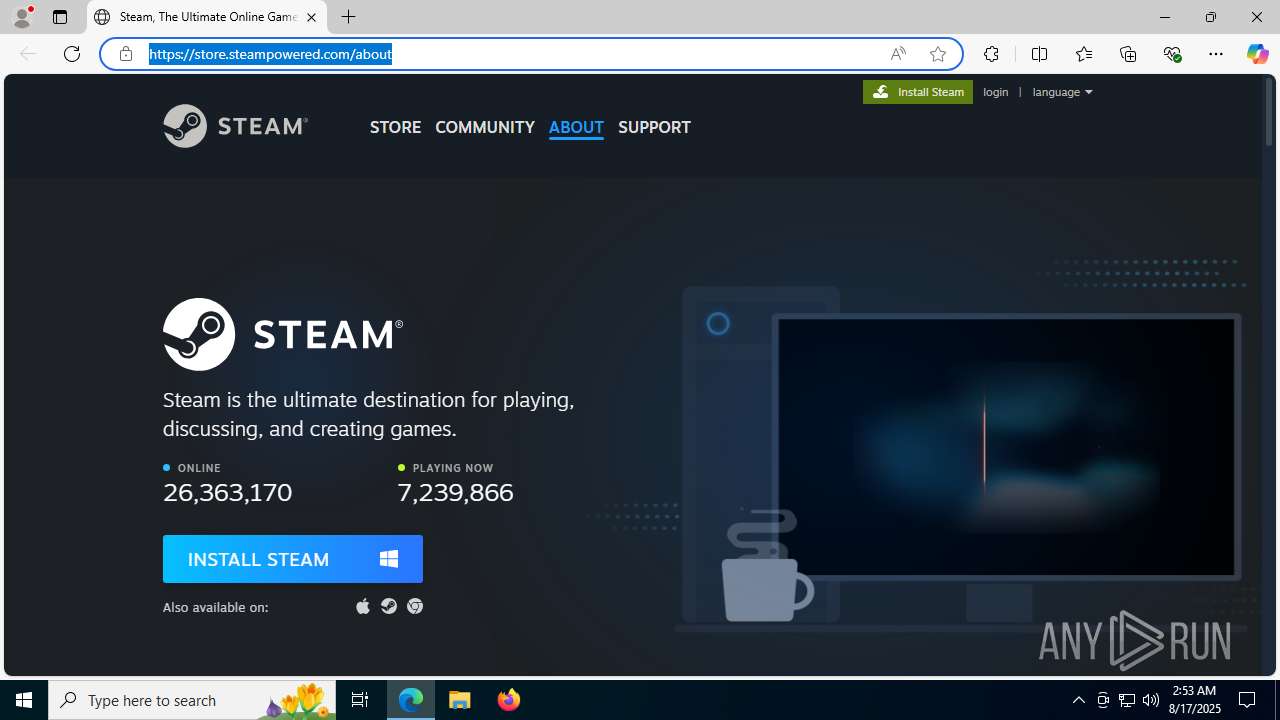Image resolution: width=1280 pixels, height=720 pixels.
Task: Open the Tab actions menu icon
Action: pyautogui.click(x=60, y=17)
